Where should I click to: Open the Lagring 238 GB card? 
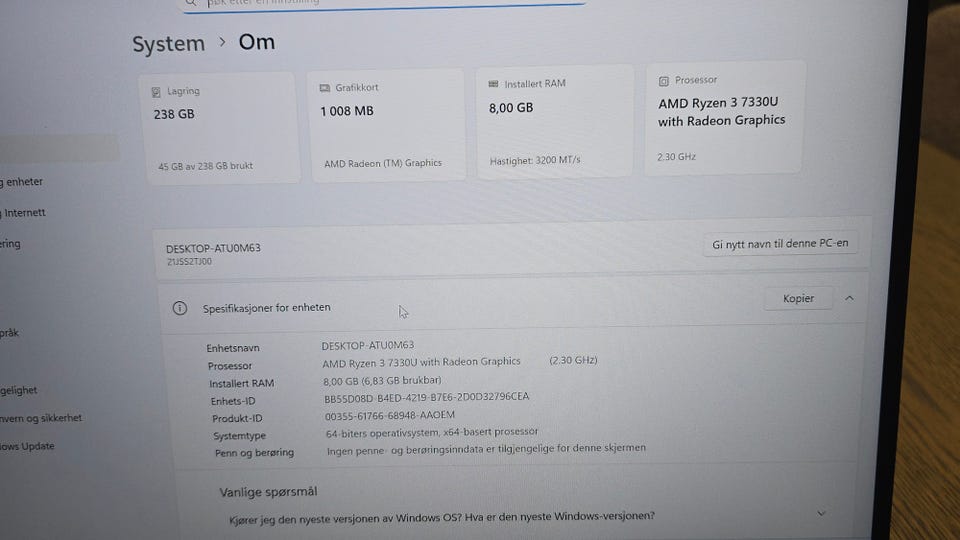coord(221,127)
